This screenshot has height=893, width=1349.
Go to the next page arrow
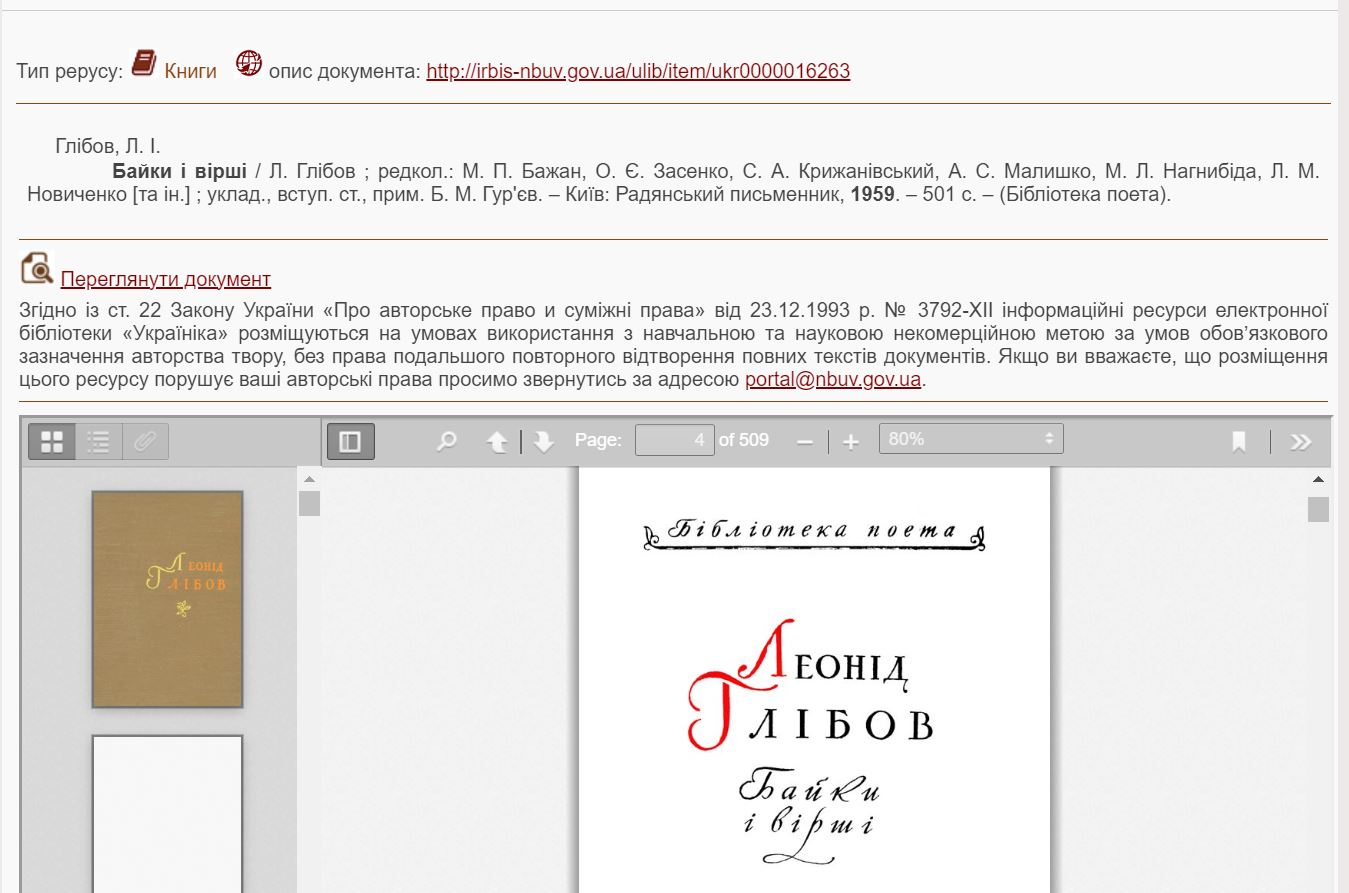[543, 441]
